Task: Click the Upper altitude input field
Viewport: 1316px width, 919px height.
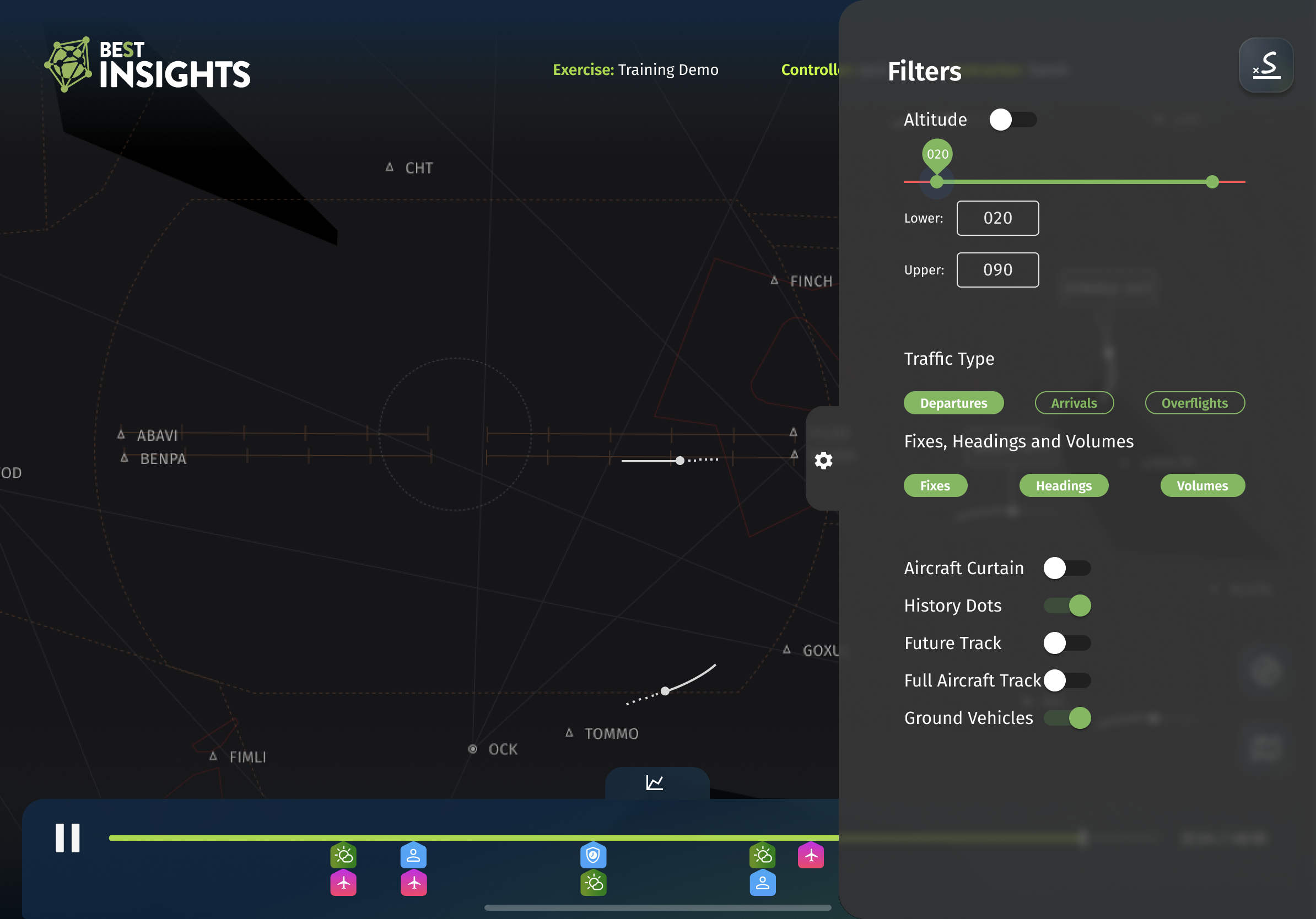Action: pos(997,270)
